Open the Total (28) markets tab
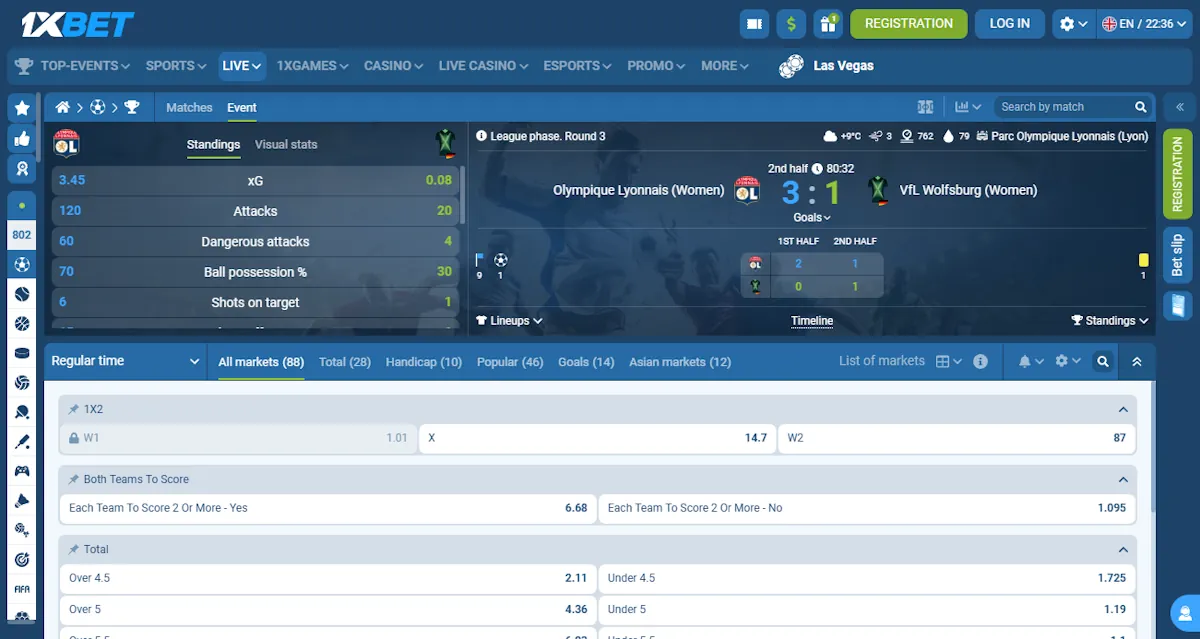Image resolution: width=1200 pixels, height=639 pixels. 345,362
